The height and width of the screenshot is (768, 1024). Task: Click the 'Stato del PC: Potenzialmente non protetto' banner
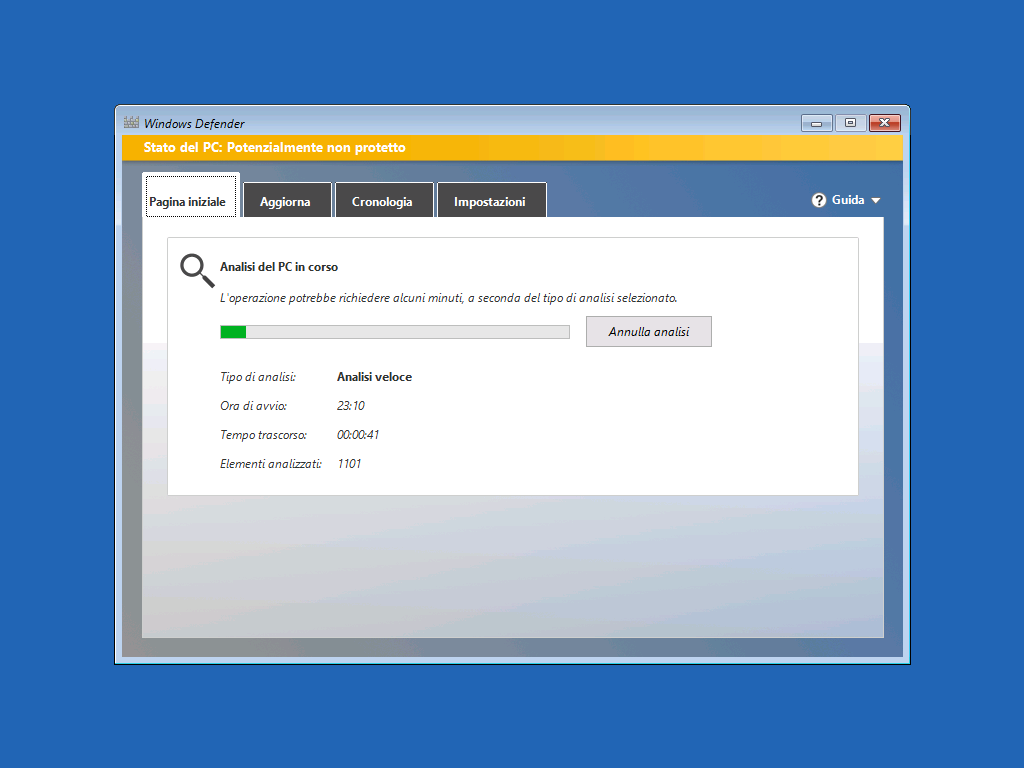point(512,148)
